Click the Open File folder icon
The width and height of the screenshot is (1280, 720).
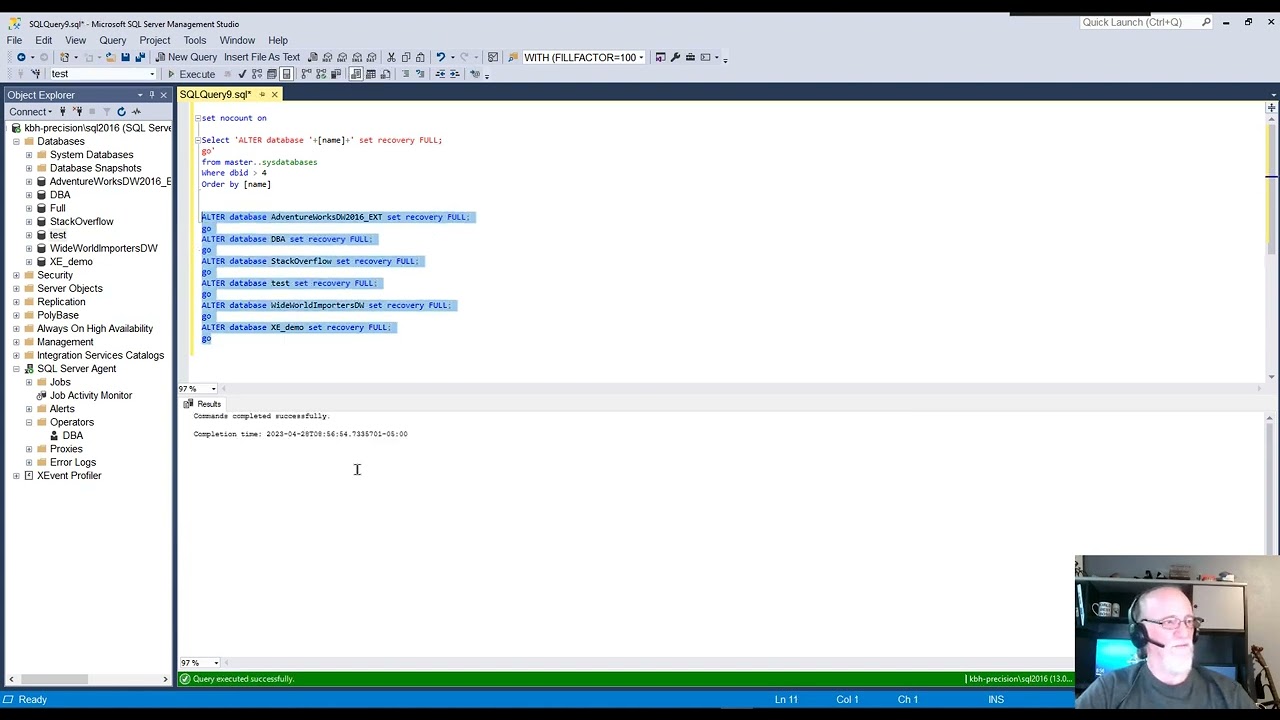click(111, 57)
